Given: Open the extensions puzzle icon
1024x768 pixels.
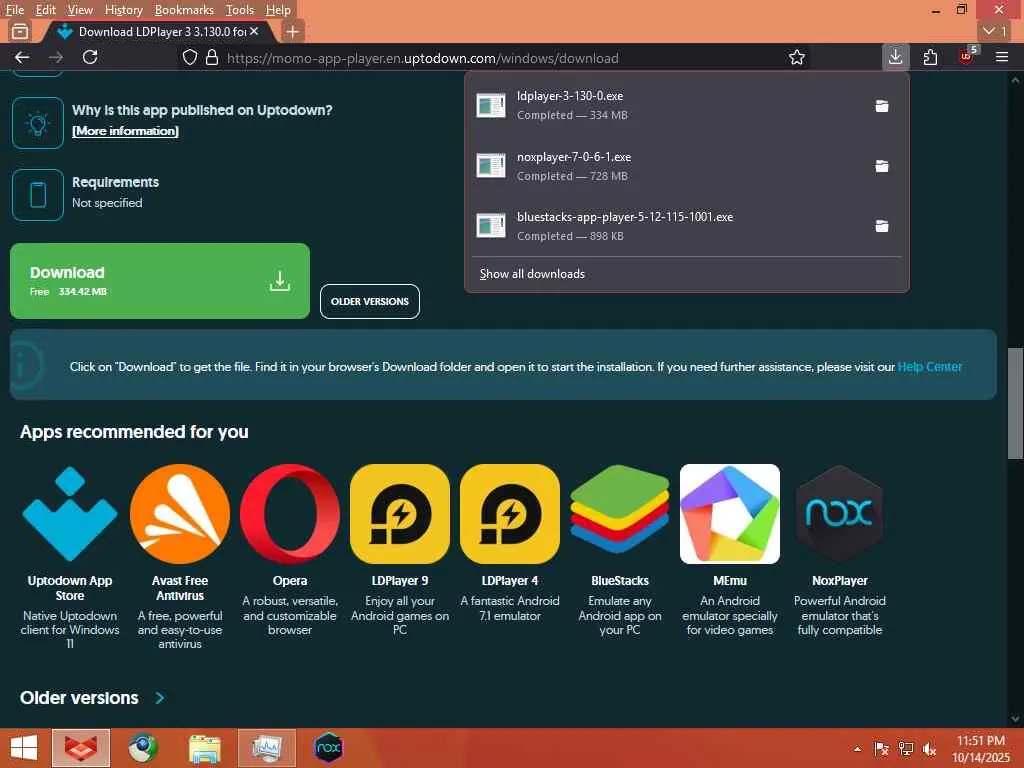Looking at the screenshot, I should pos(930,57).
